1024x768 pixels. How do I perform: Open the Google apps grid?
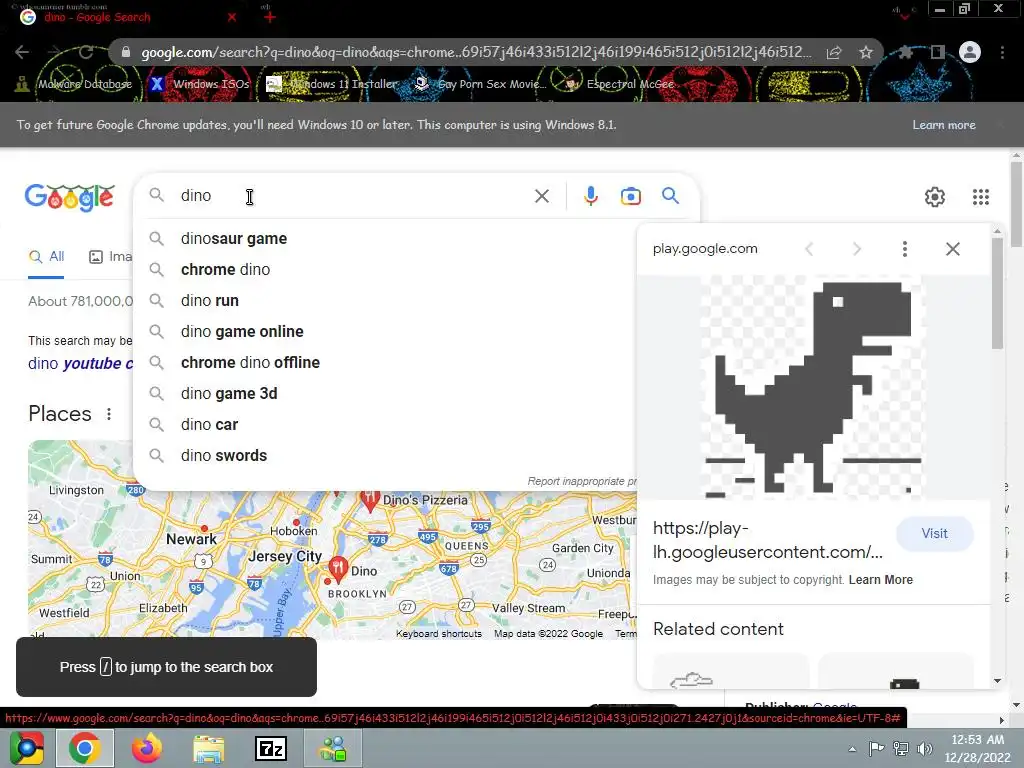click(x=980, y=197)
